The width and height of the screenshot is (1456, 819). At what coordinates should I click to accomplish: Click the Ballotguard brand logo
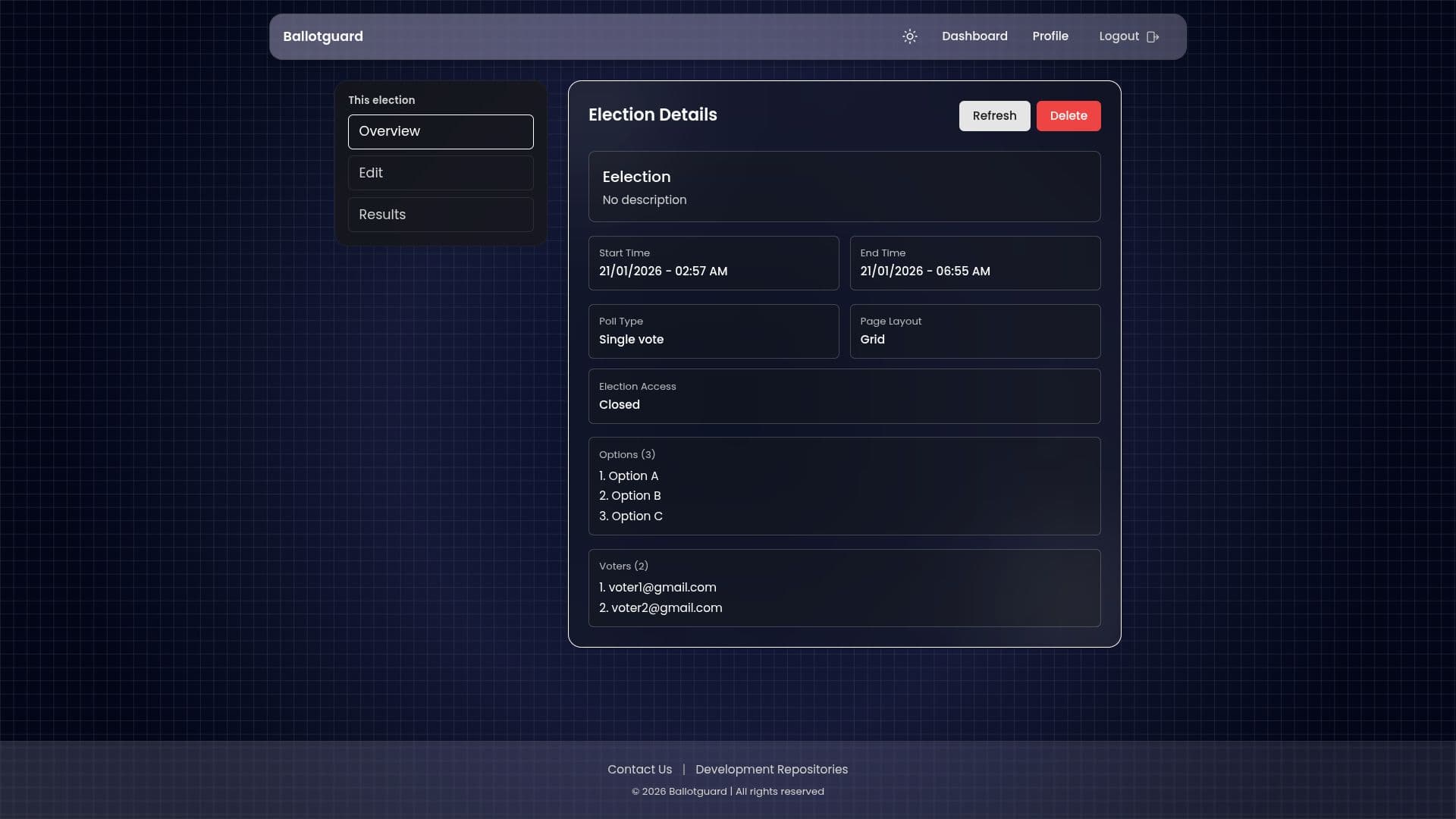pyautogui.click(x=322, y=36)
